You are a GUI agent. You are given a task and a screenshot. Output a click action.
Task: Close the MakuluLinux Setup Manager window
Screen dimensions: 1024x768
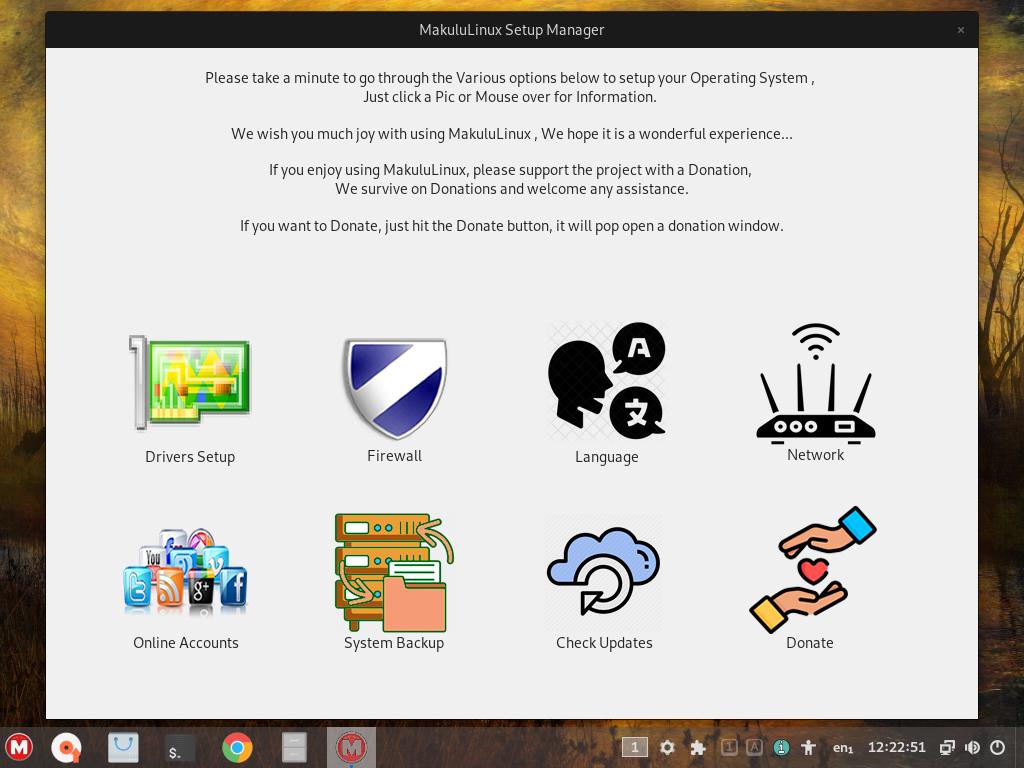[961, 30]
